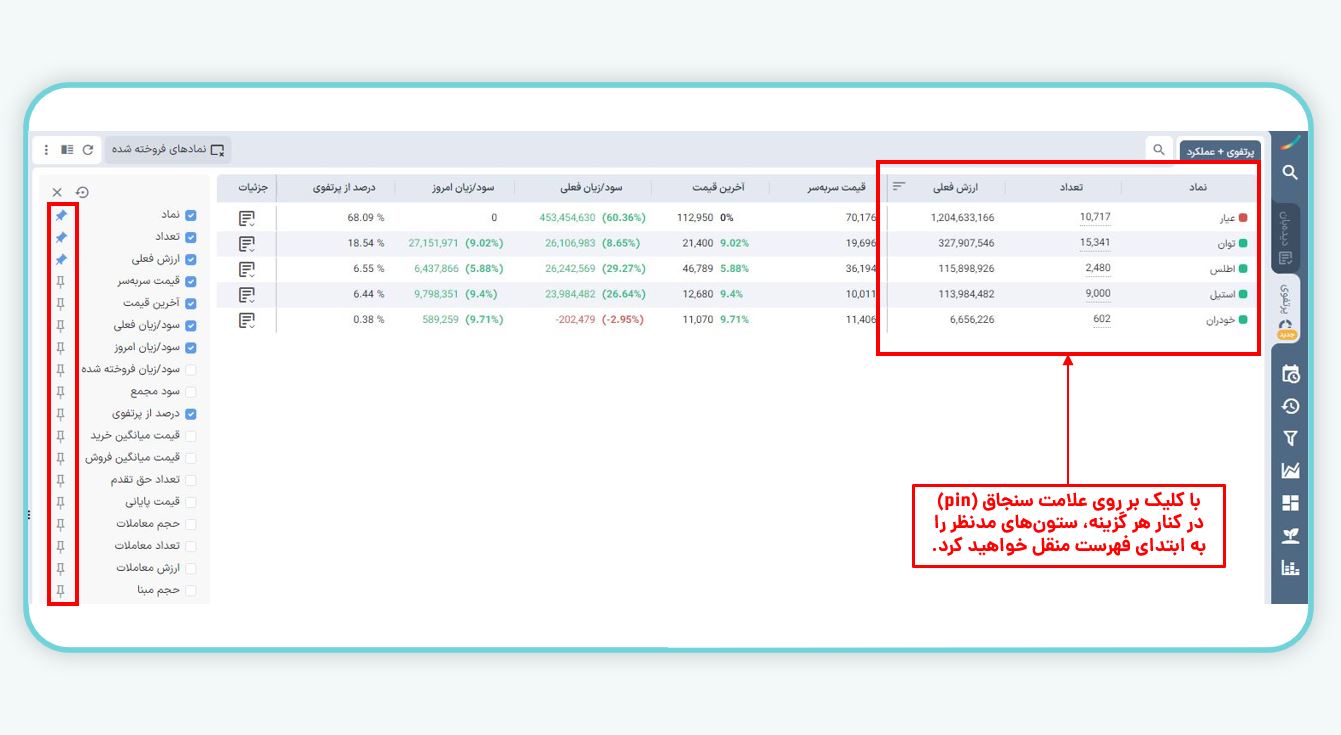Pin the سود مجمع column
This screenshot has height=735, width=1341.
[61, 392]
